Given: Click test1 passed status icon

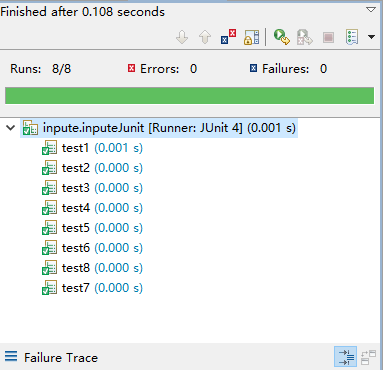Looking at the screenshot, I should 49,148.
